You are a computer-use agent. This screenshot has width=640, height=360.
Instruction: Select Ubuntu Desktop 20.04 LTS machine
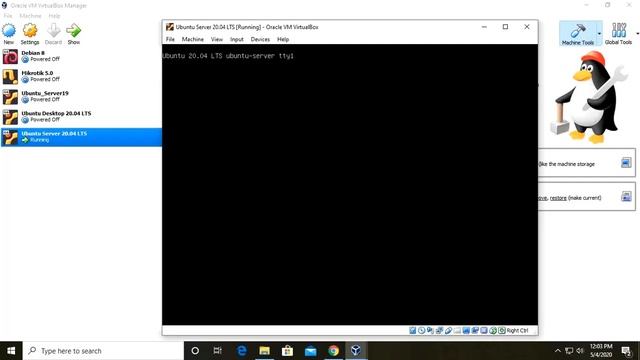81,117
